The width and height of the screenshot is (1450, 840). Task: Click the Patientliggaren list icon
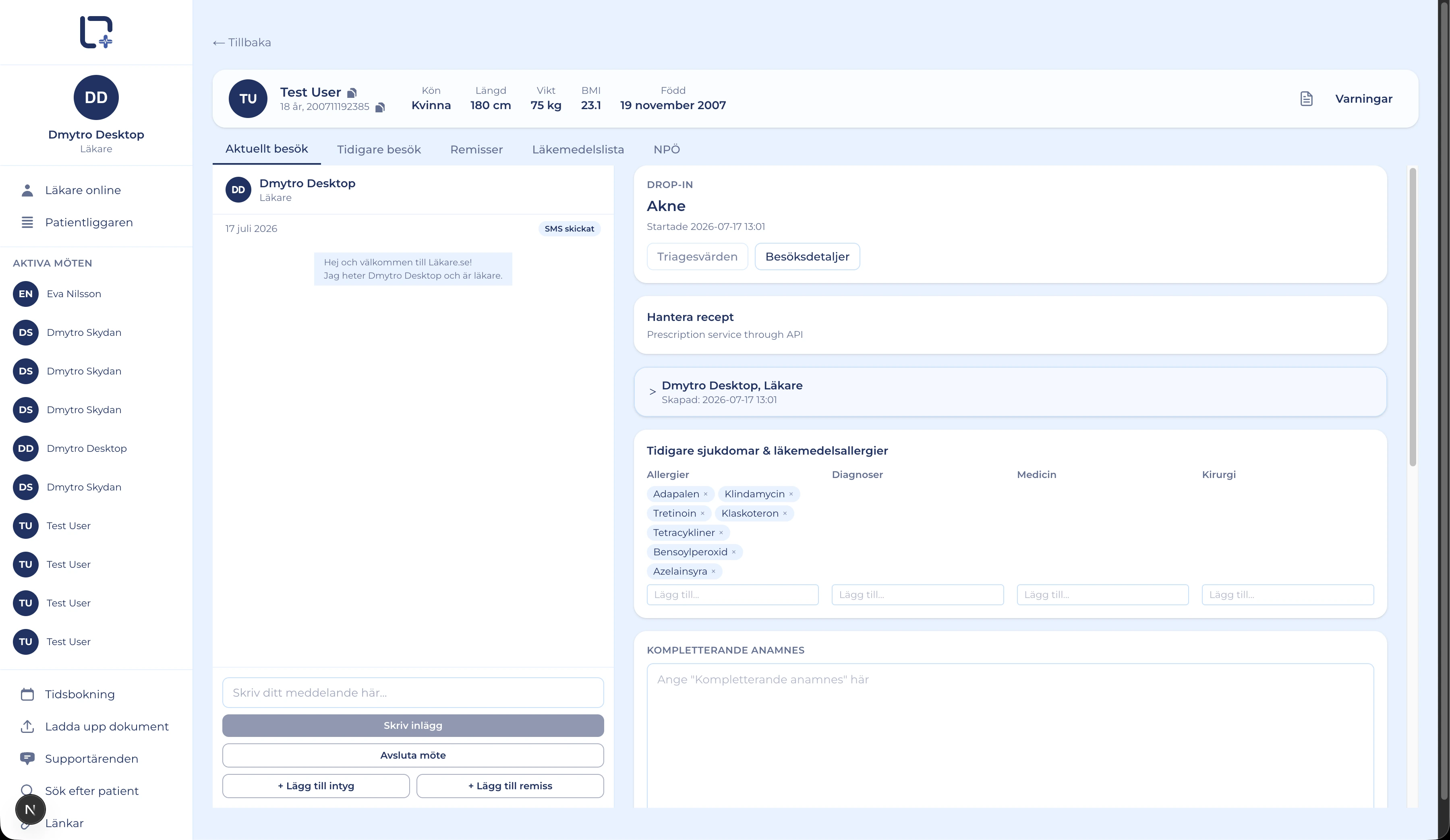coord(27,223)
